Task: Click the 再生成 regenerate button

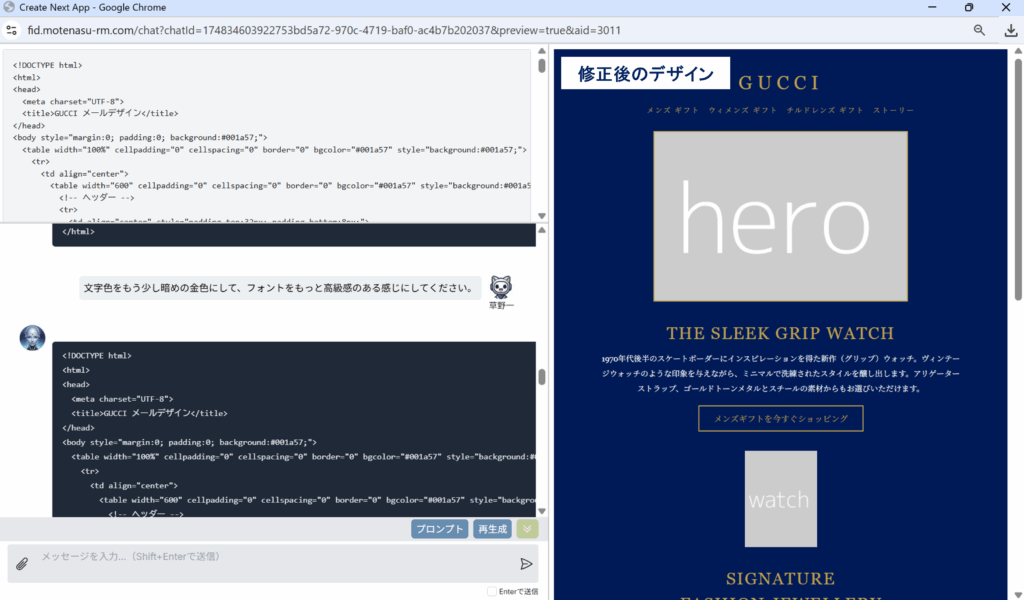Action: [x=492, y=529]
